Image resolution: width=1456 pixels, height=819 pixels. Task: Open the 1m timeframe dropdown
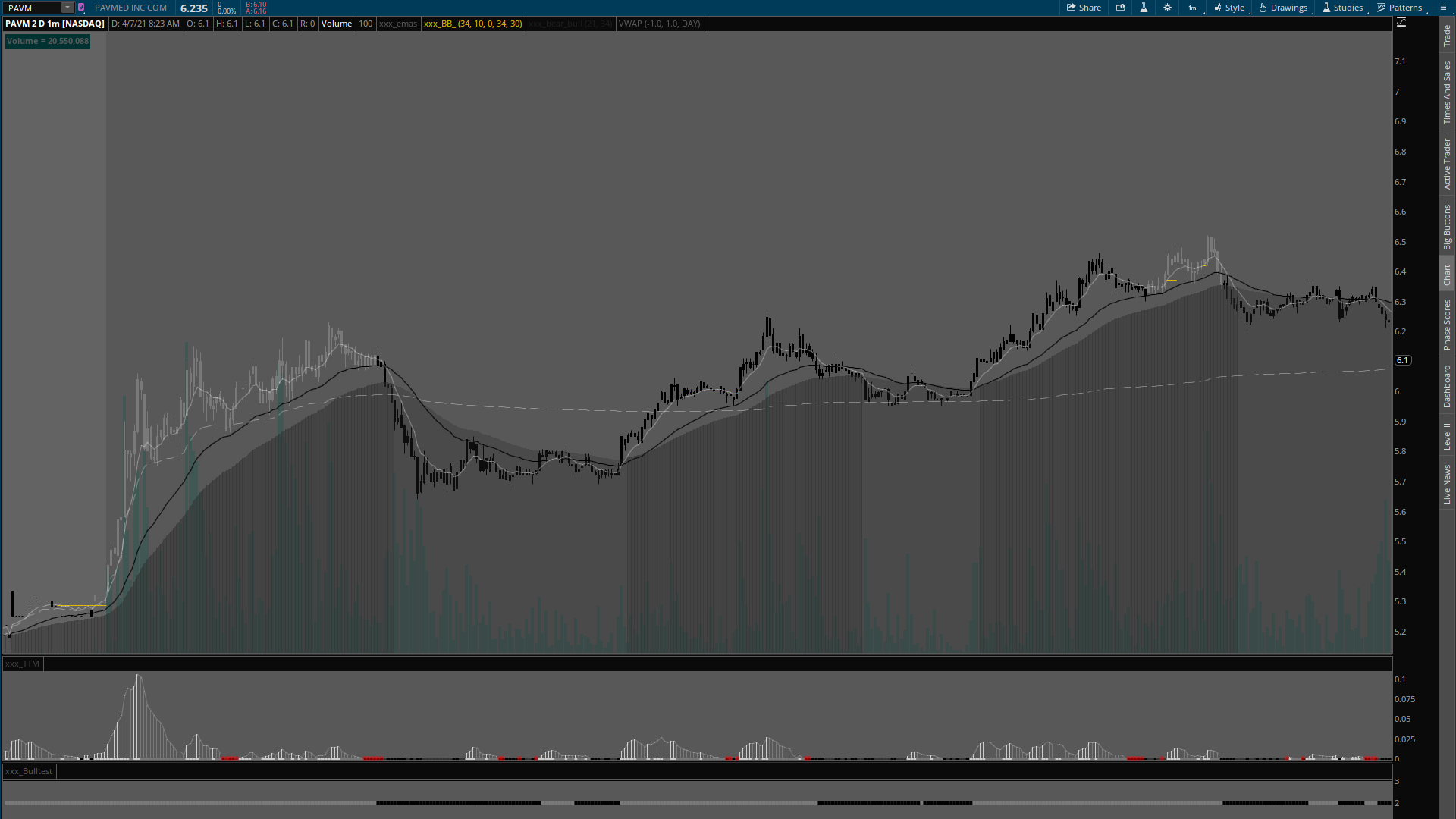pos(1193,8)
